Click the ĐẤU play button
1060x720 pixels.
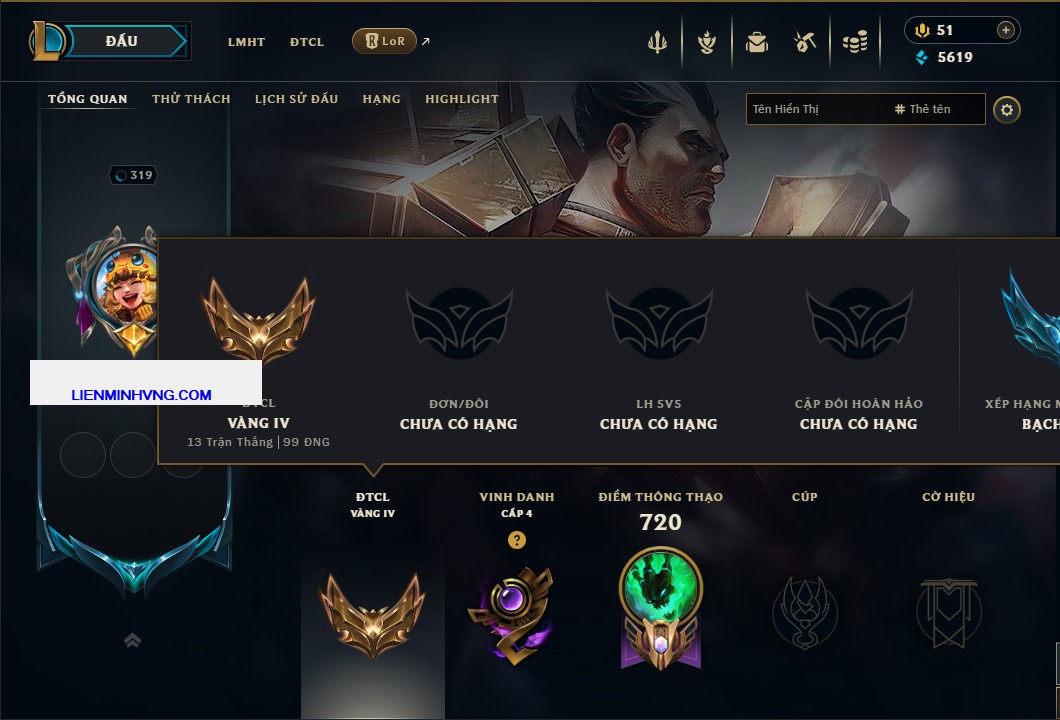tap(123, 41)
